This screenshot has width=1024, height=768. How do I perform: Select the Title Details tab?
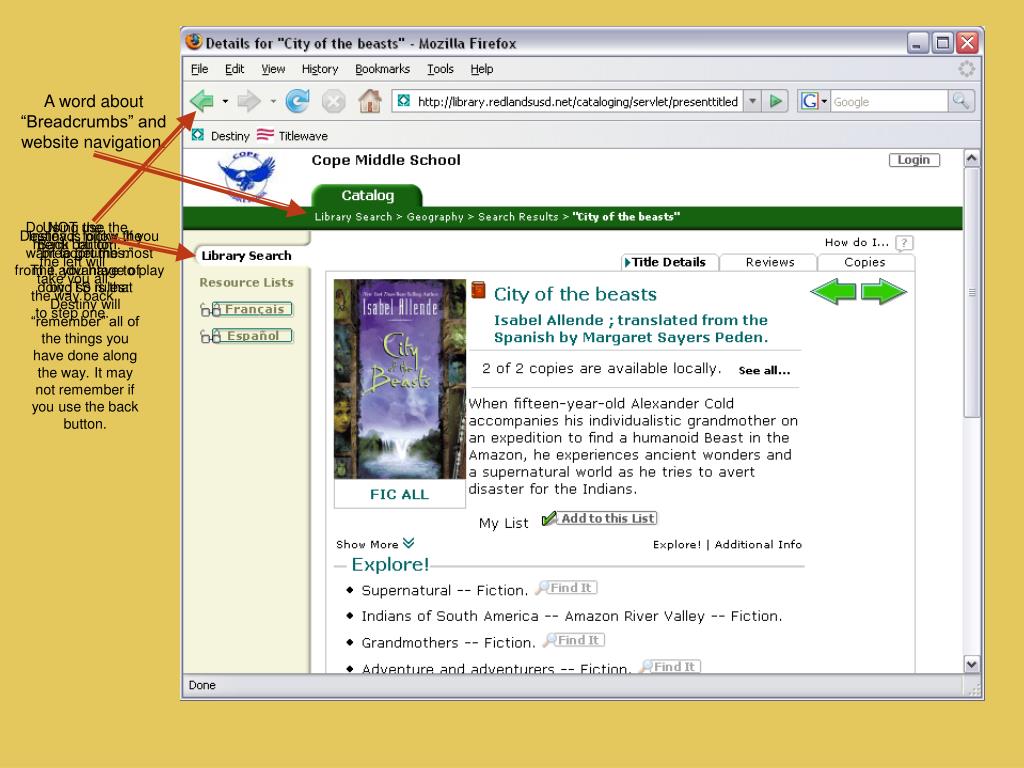coord(669,262)
